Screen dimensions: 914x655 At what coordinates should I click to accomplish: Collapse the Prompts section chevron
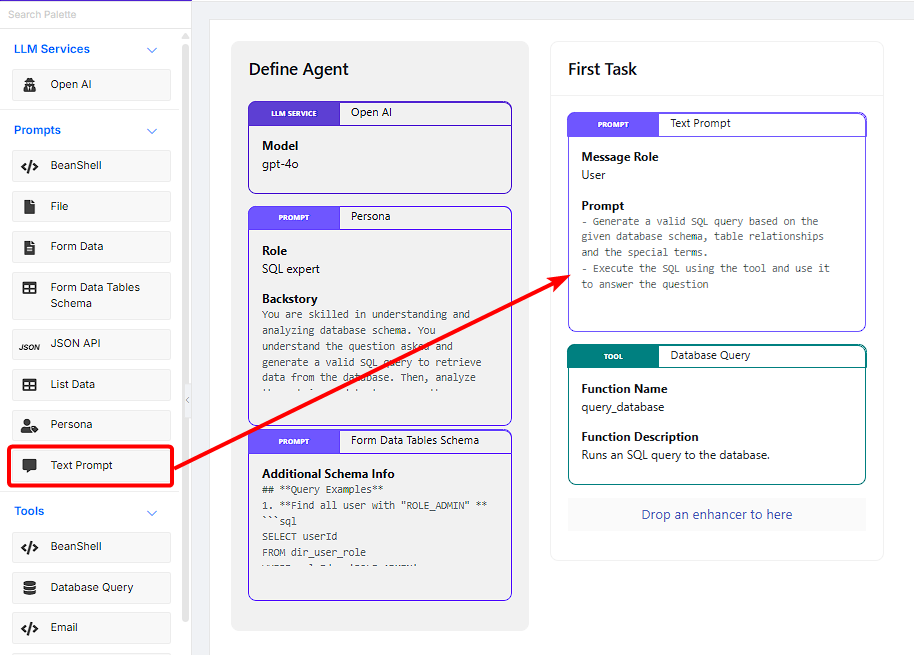[152, 131]
